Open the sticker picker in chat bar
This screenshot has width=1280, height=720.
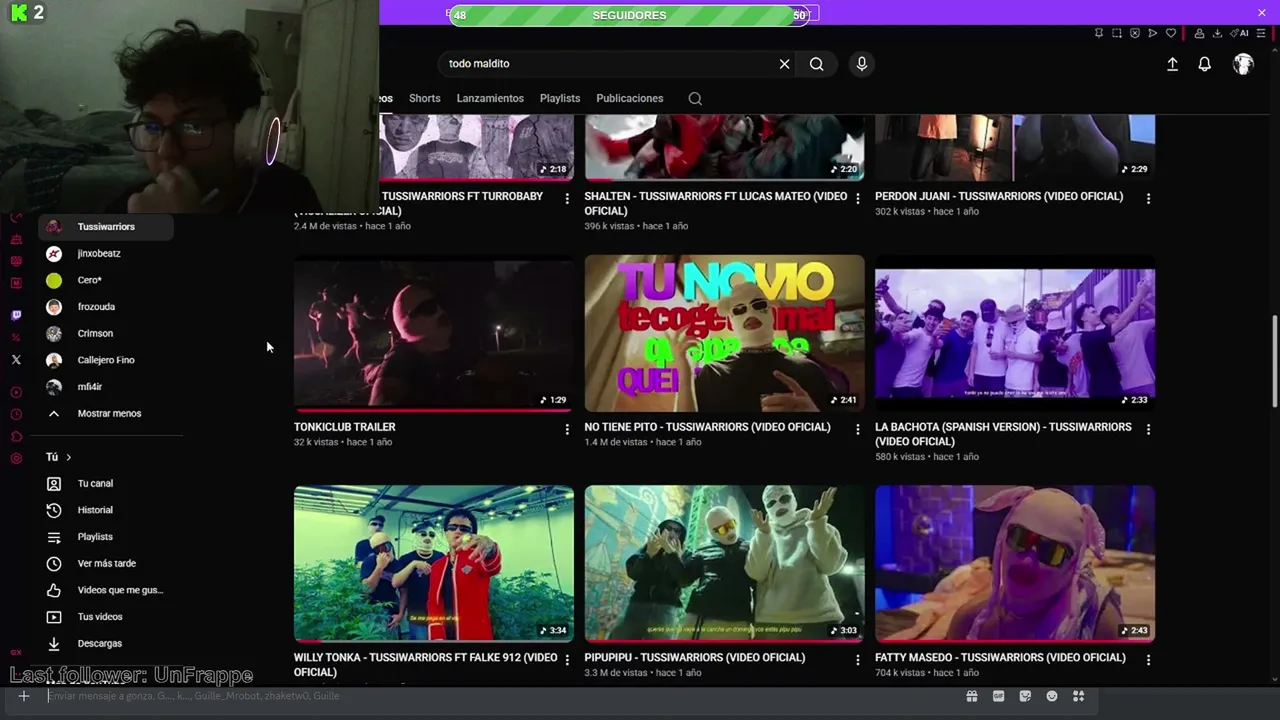pyautogui.click(x=1025, y=696)
